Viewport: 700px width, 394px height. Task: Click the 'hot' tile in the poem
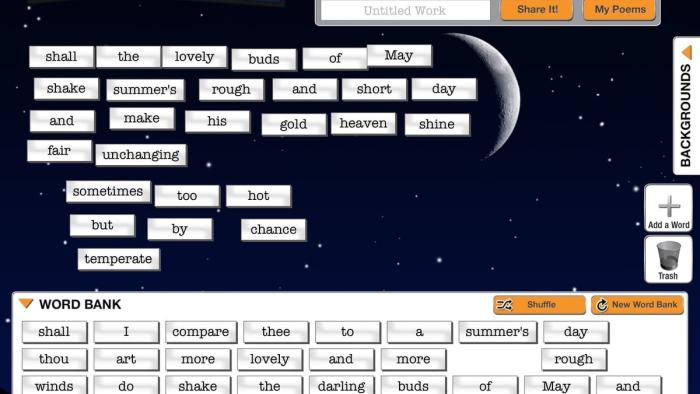pyautogui.click(x=258, y=196)
